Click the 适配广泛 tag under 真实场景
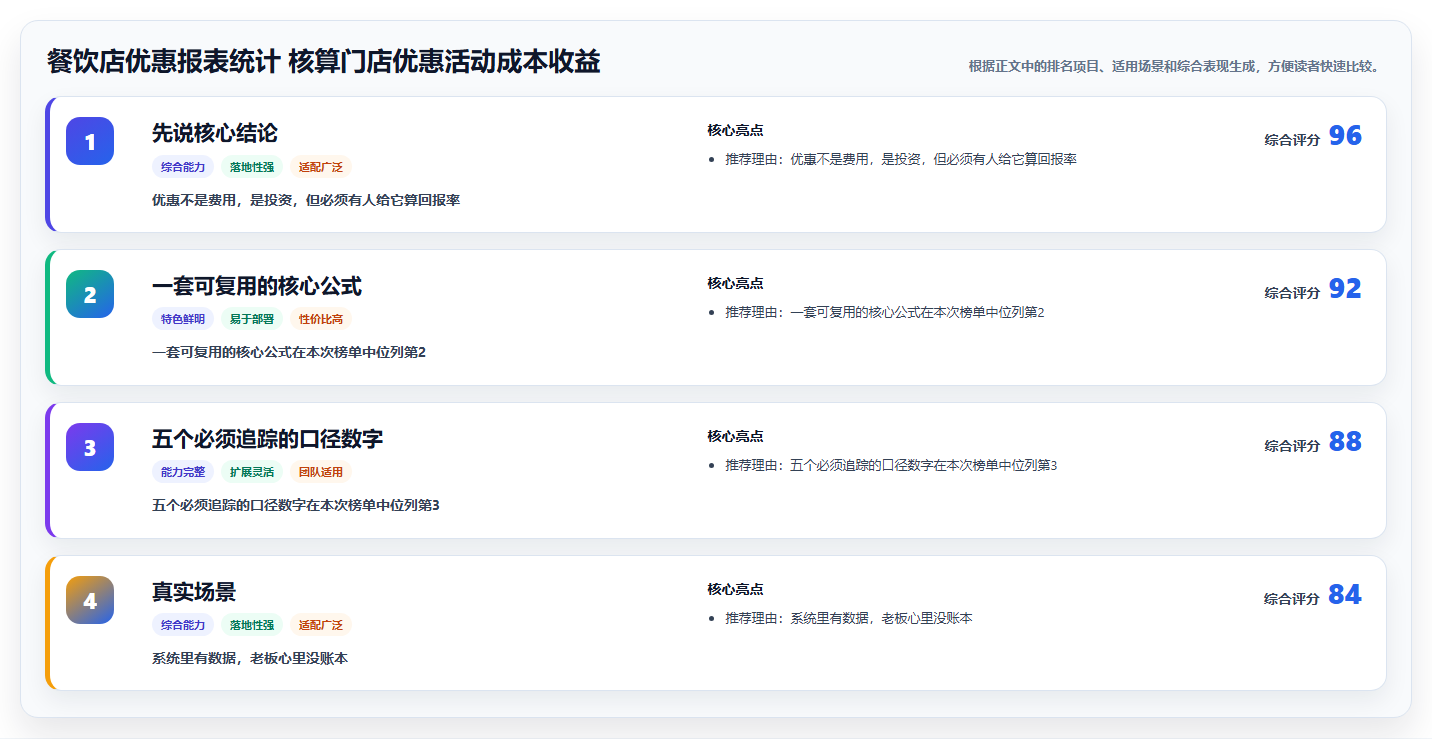Image resolution: width=1432 pixels, height=739 pixels. point(321,625)
